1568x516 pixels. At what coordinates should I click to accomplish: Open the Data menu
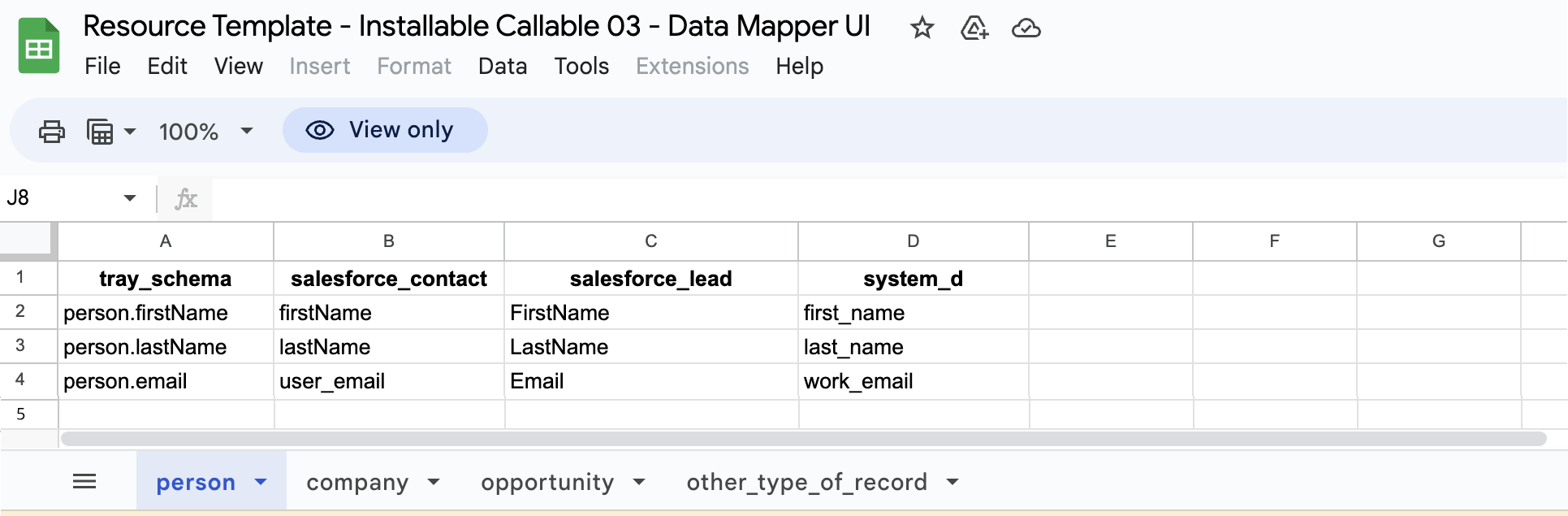(502, 66)
